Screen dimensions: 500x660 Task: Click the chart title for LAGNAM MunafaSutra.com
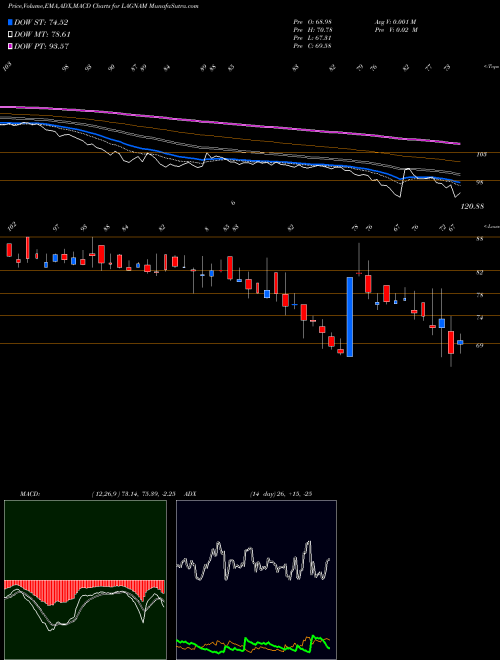click(x=104, y=6)
